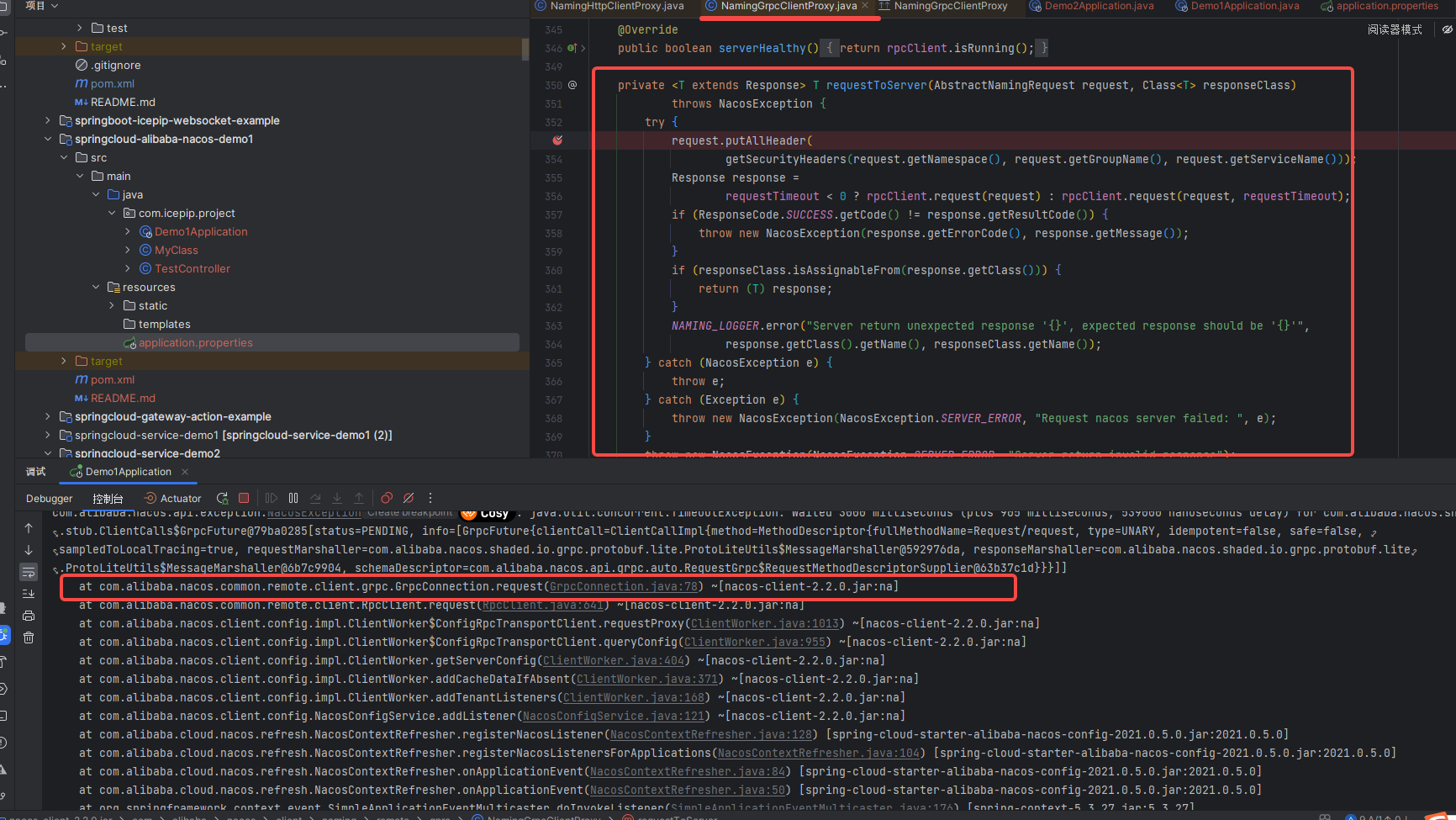The width and height of the screenshot is (1456, 820).
Task: Open the view breakpoints dialog
Action: [x=387, y=498]
